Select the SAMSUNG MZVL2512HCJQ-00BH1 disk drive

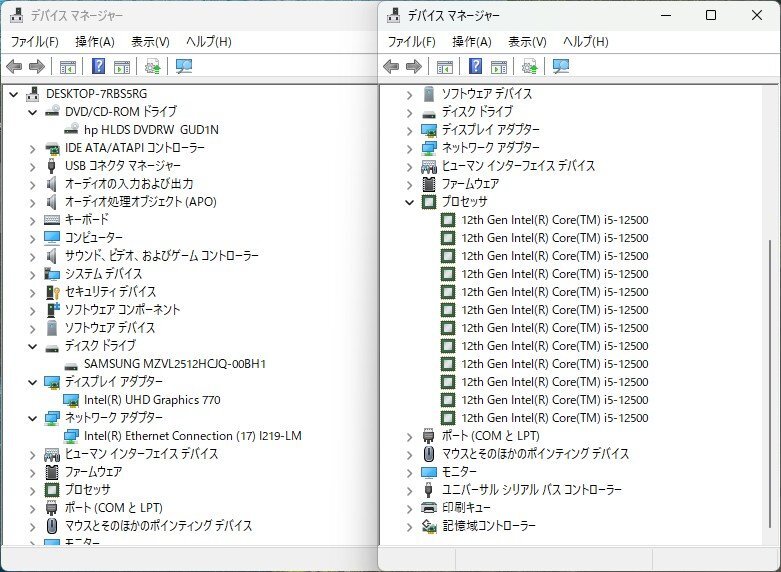pos(174,364)
